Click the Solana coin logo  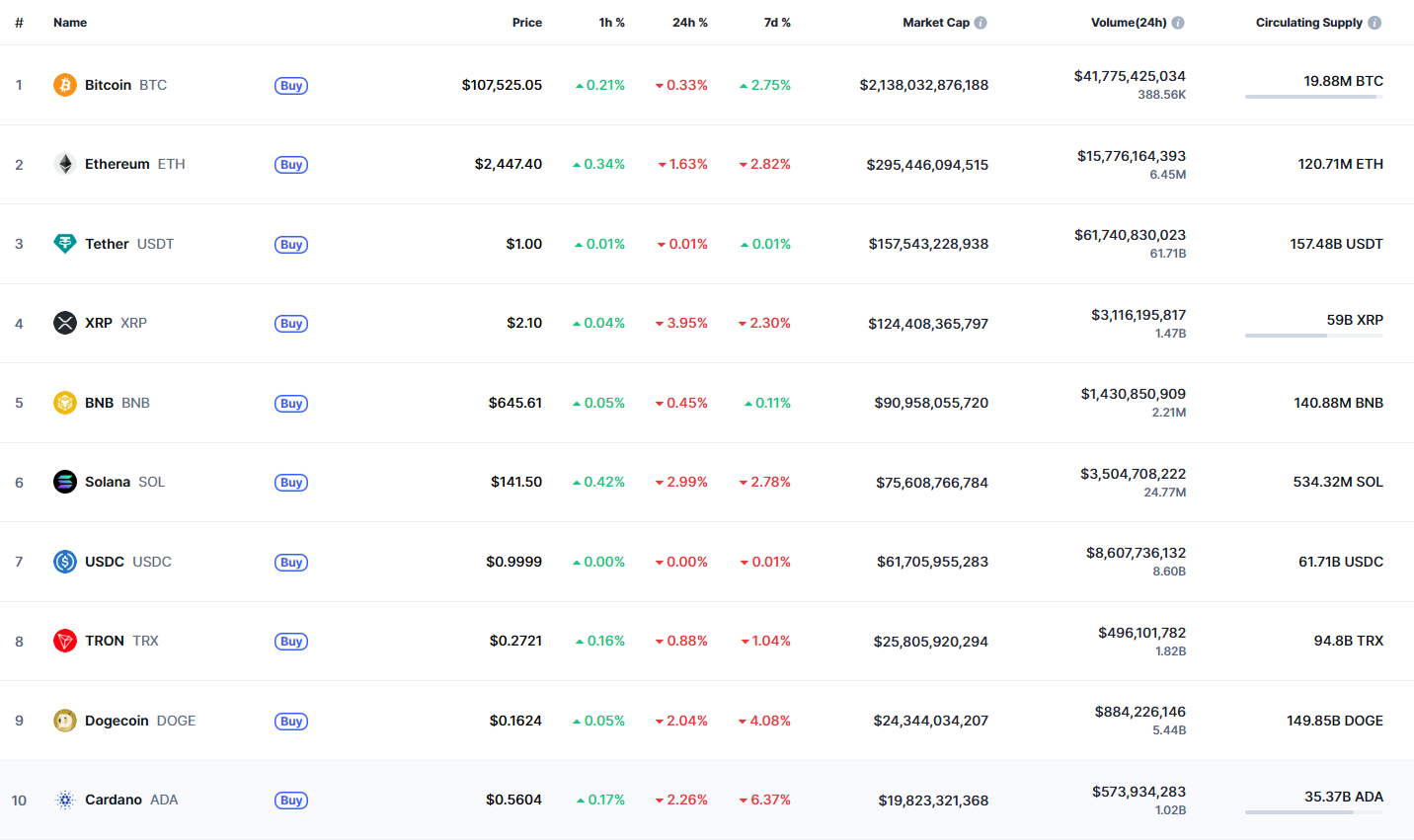point(65,482)
